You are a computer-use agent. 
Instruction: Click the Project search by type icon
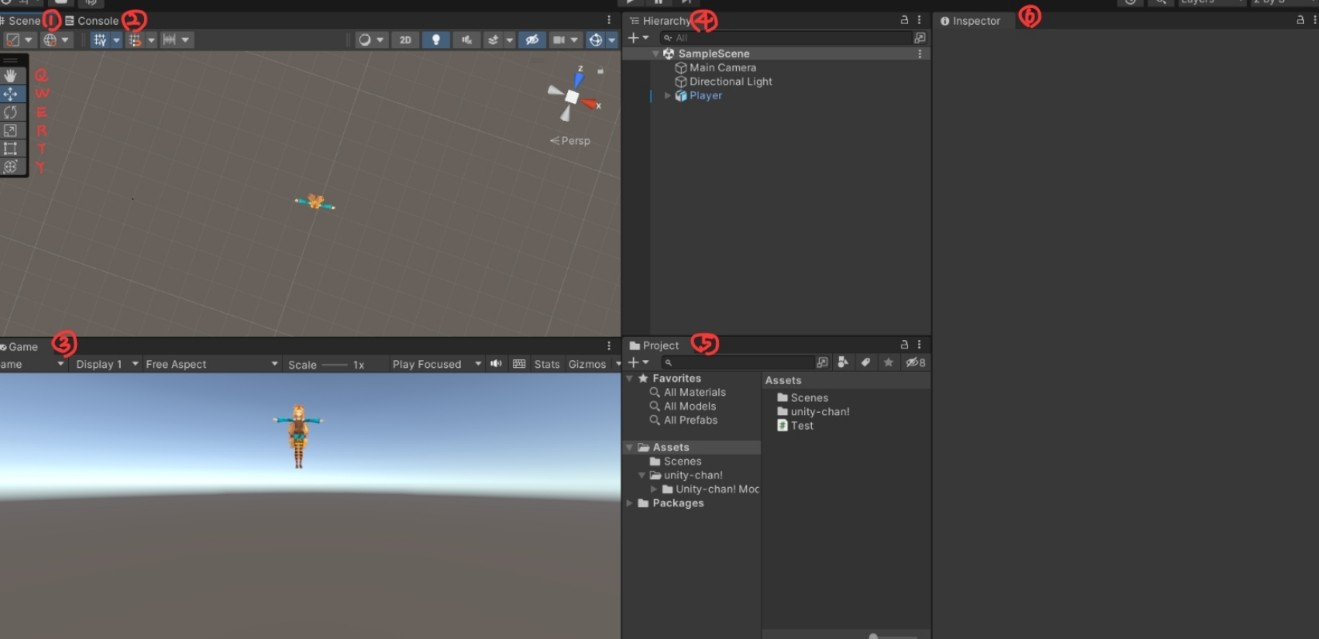pyautogui.click(x=842, y=362)
